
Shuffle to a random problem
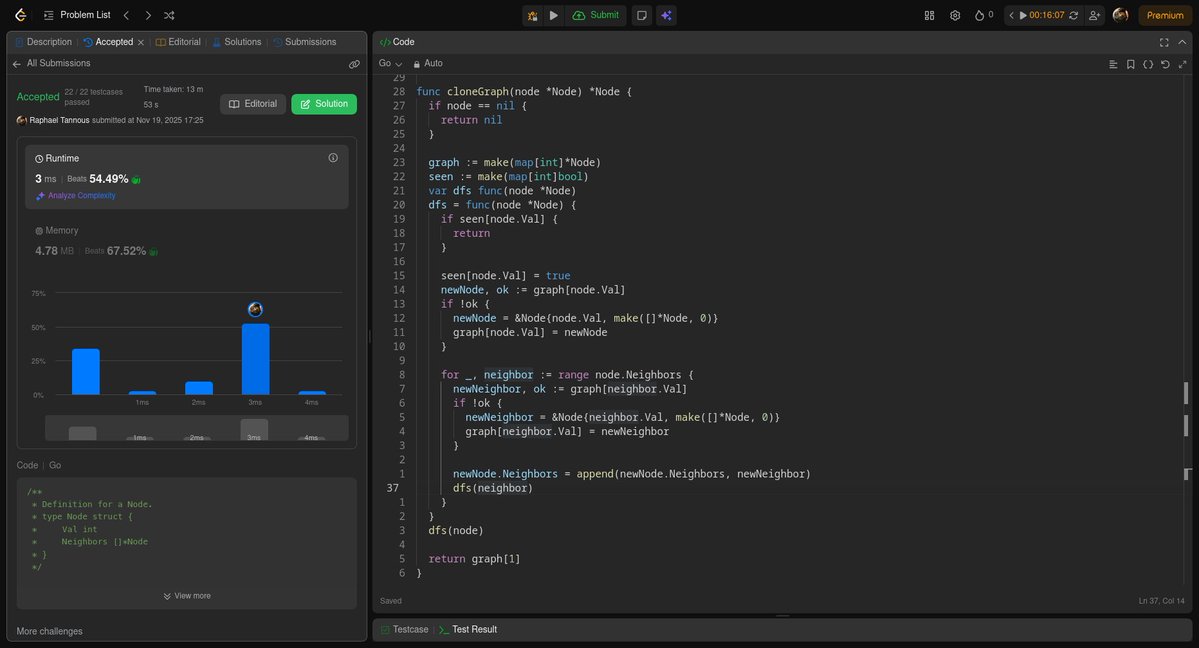[x=168, y=15]
